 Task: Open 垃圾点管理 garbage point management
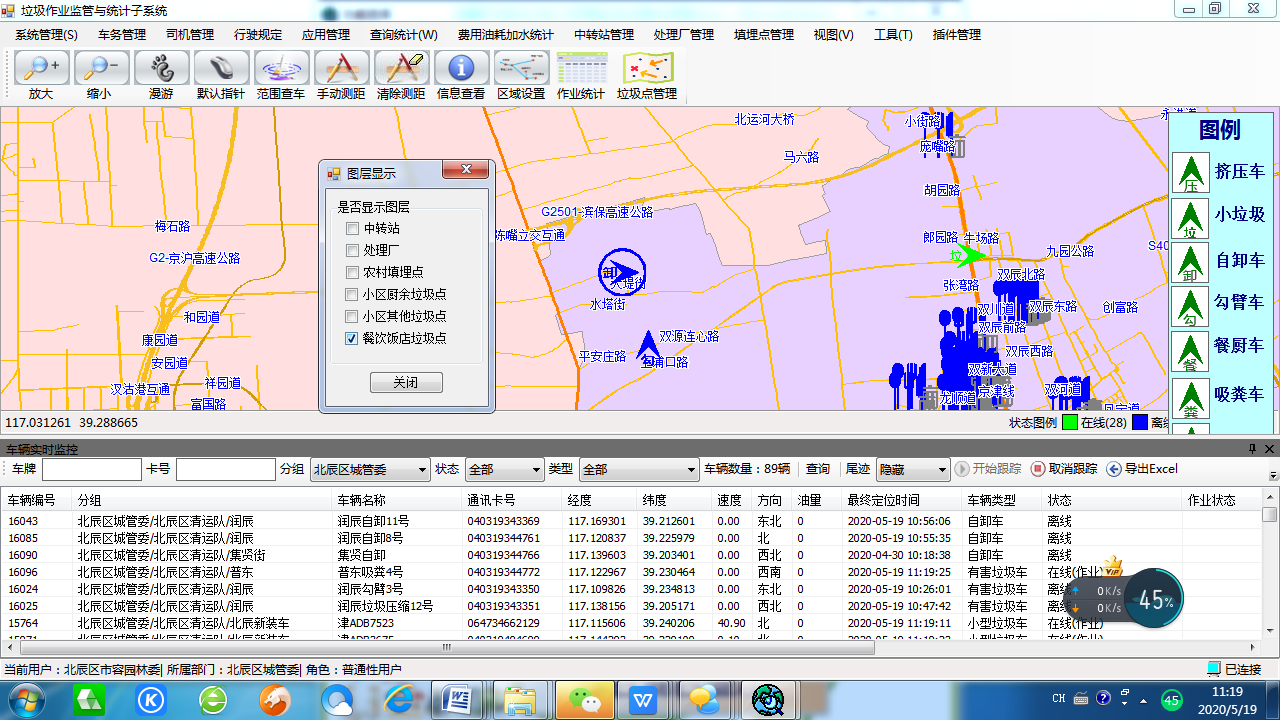(647, 69)
